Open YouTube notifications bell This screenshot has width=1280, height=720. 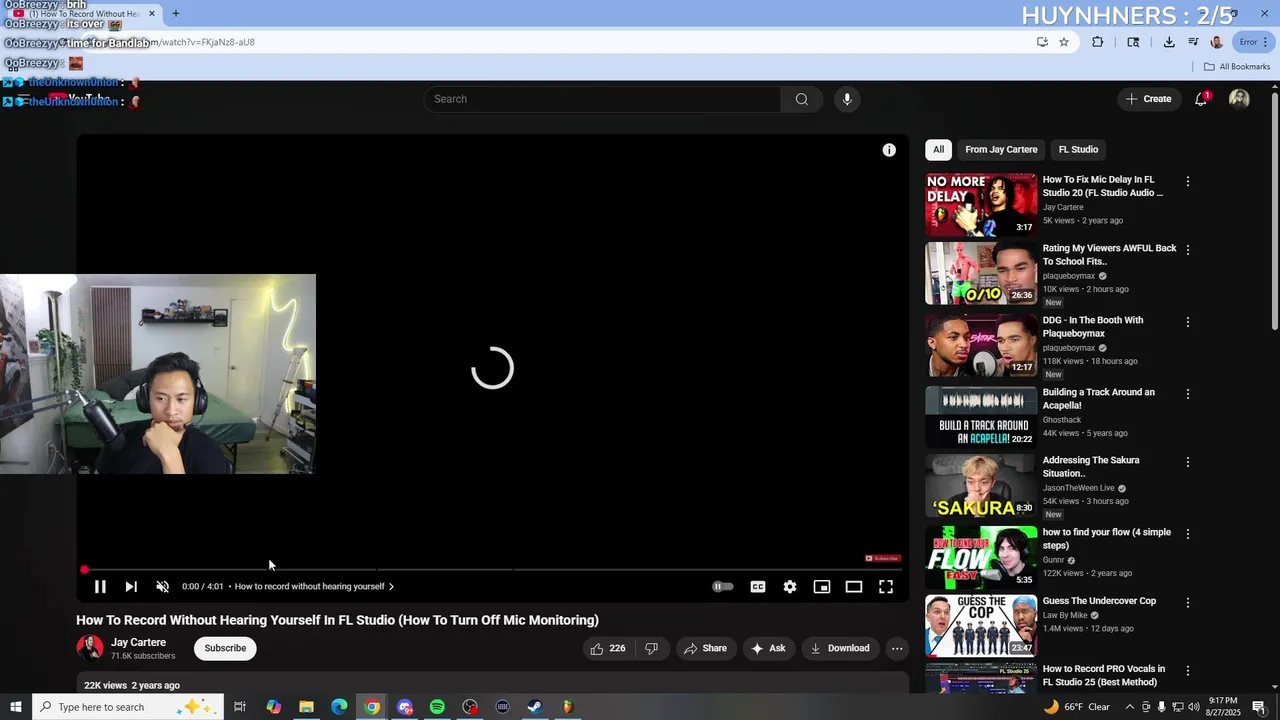[1201, 99]
